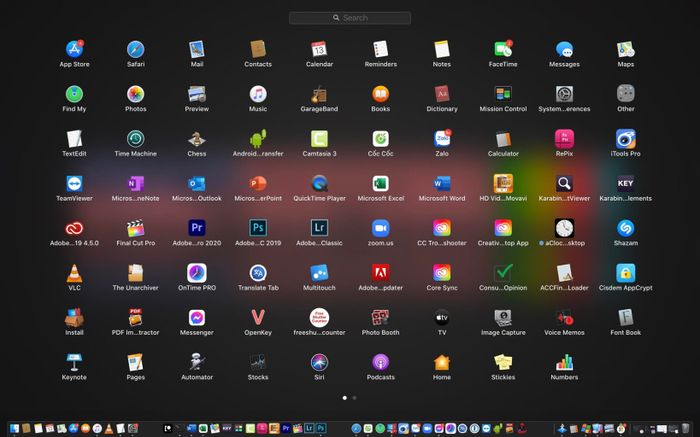Open the Other folder
This screenshot has height=437, width=700.
click(625, 94)
